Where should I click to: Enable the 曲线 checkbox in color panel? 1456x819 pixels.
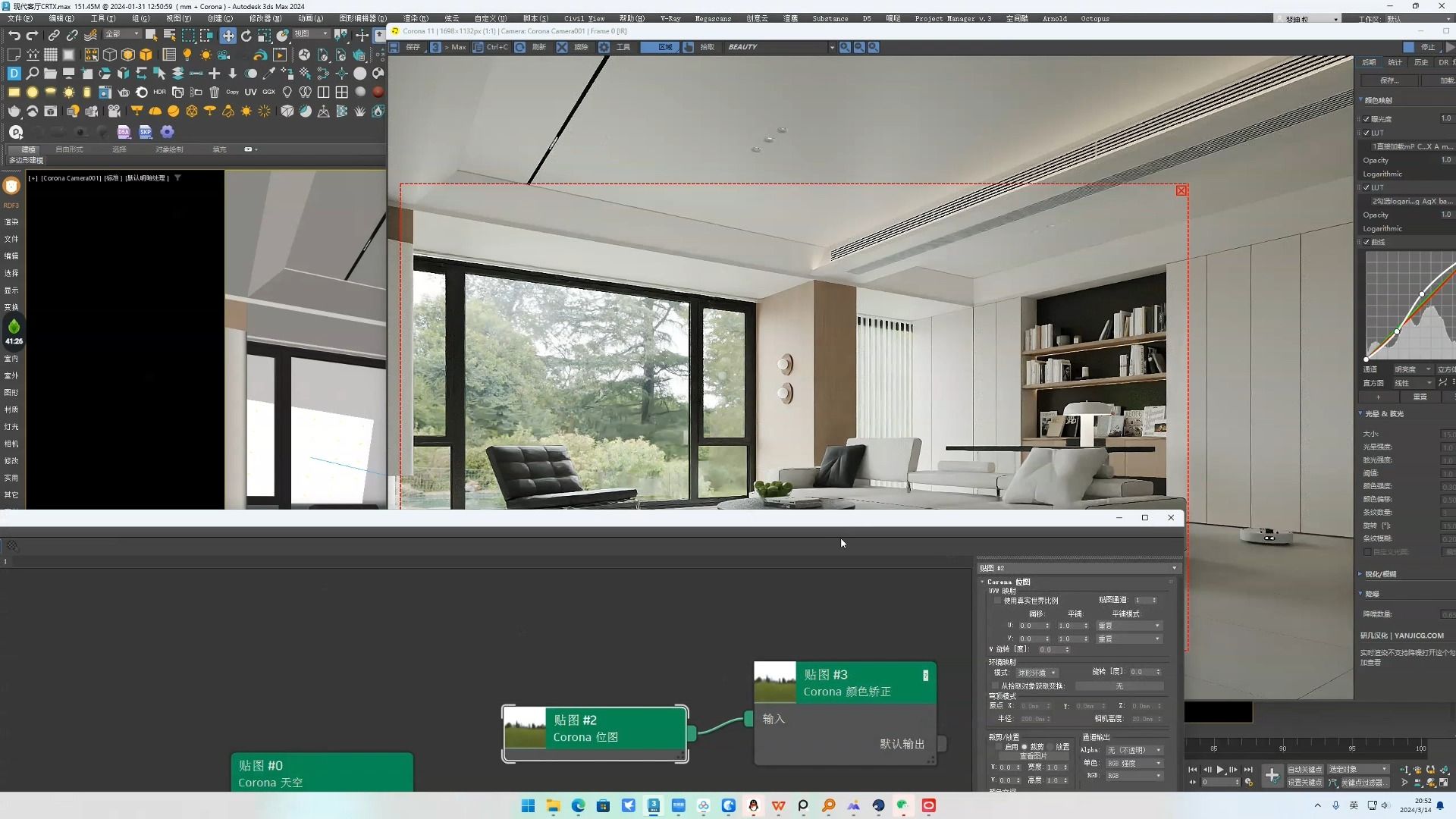(1367, 242)
